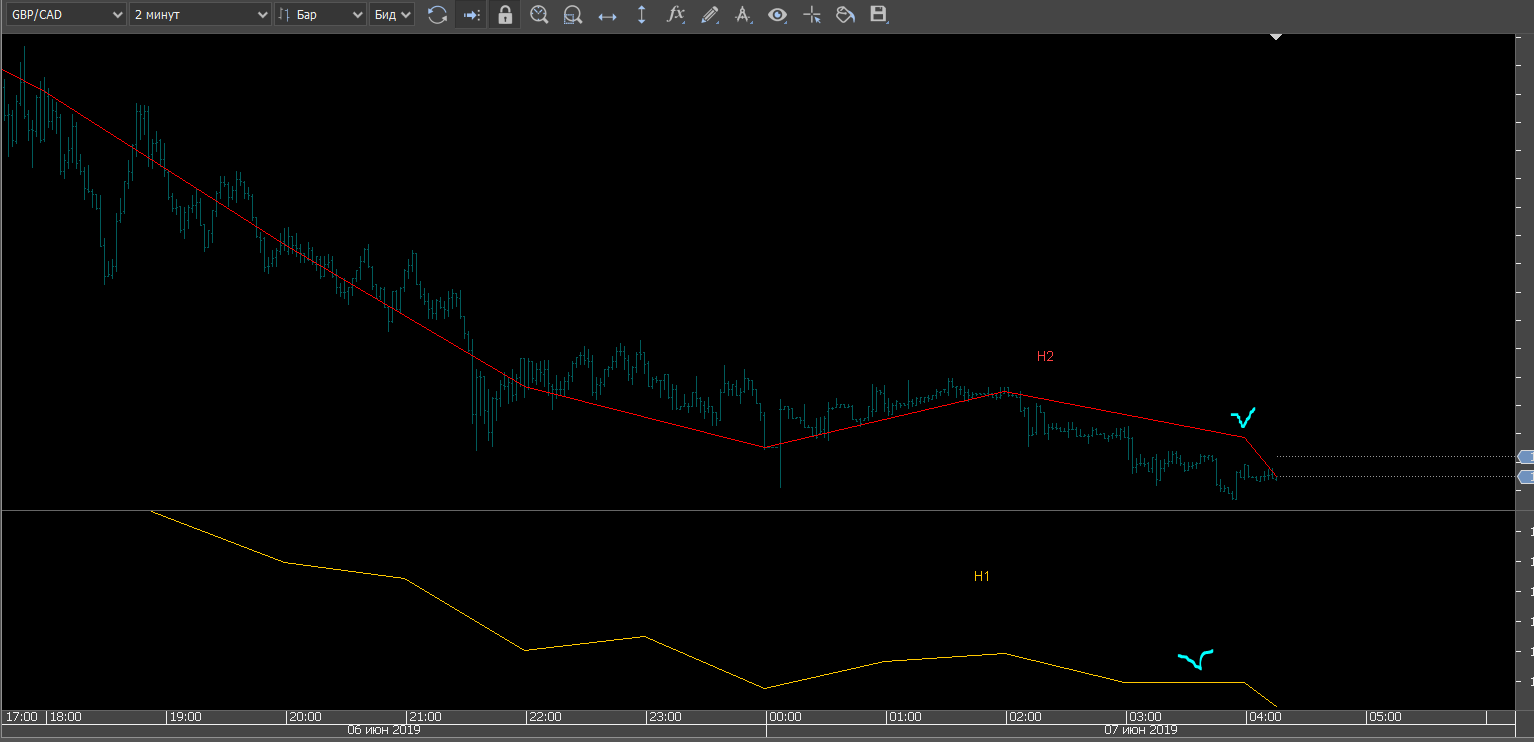The height and width of the screenshot is (742, 1534).
Task: Open the paint bucket theme tool
Action: 845,15
